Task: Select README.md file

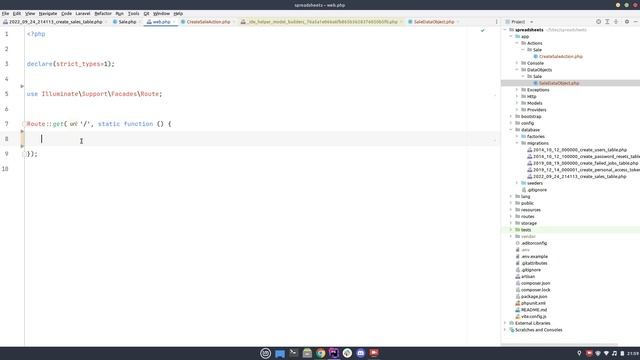Action: (x=534, y=309)
